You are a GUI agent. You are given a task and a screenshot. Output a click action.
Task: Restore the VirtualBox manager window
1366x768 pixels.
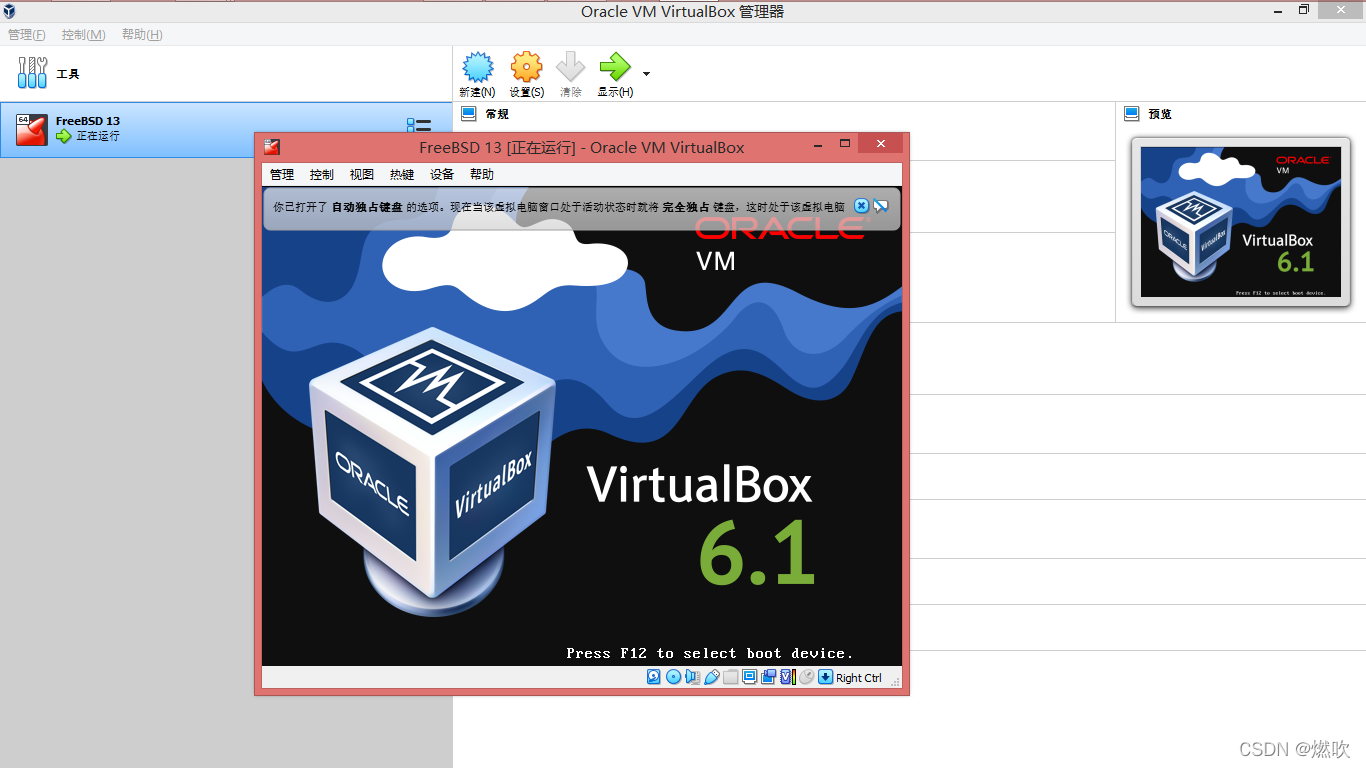[x=1304, y=10]
